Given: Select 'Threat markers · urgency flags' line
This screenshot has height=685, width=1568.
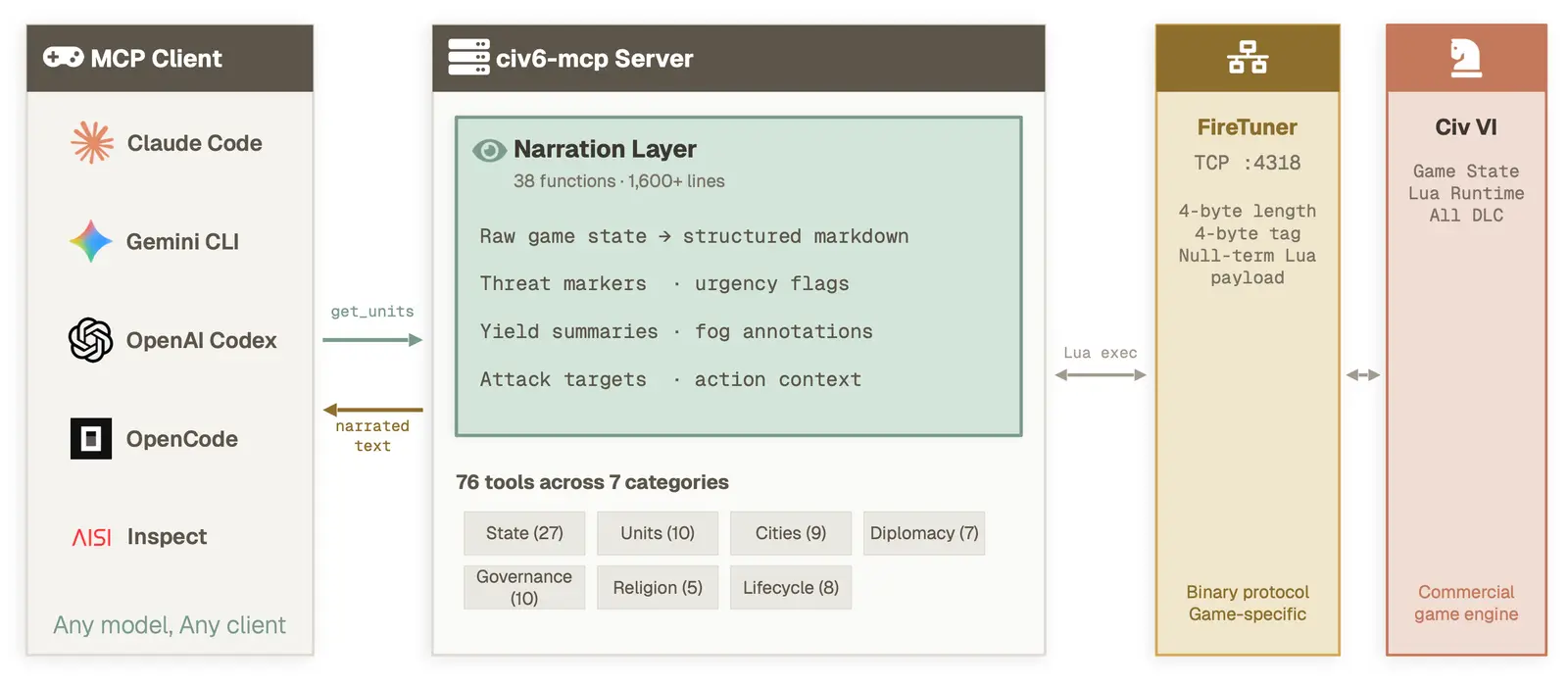Looking at the screenshot, I should (x=664, y=284).
